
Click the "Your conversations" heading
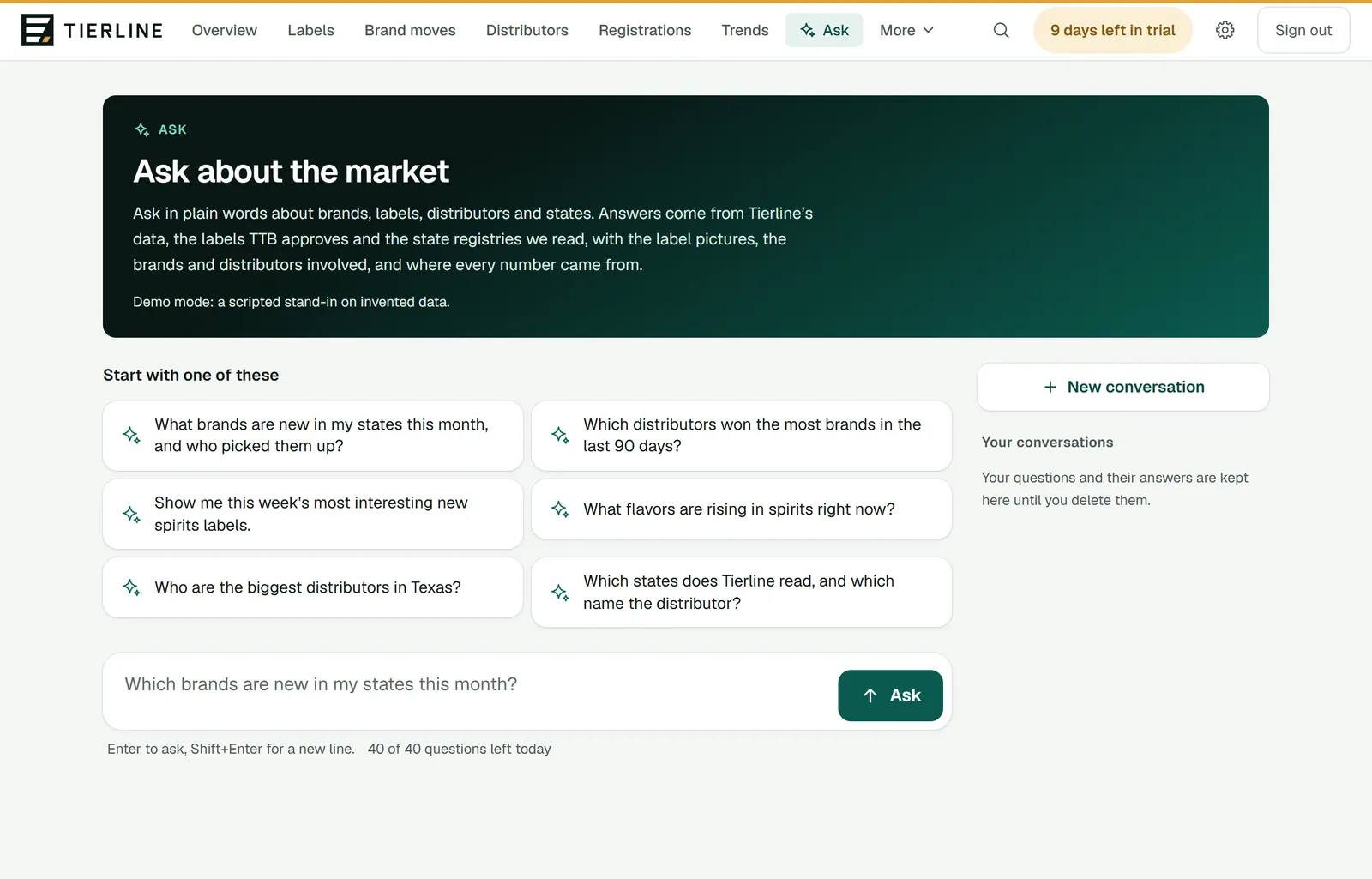pyautogui.click(x=1048, y=443)
